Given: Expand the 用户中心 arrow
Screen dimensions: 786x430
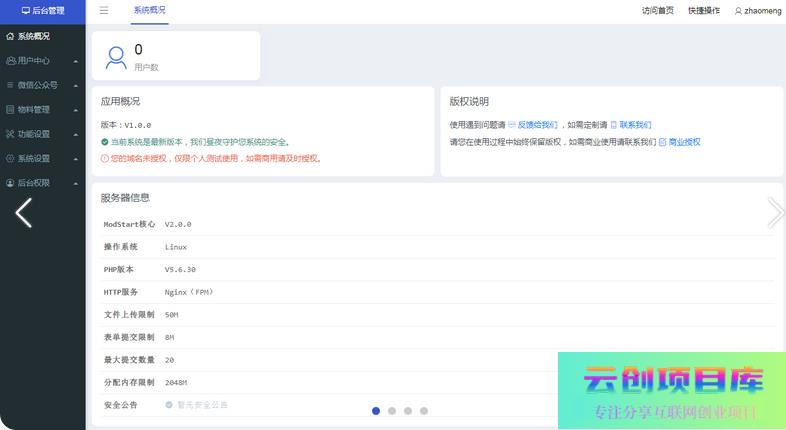Looking at the screenshot, I should click(x=76, y=61).
